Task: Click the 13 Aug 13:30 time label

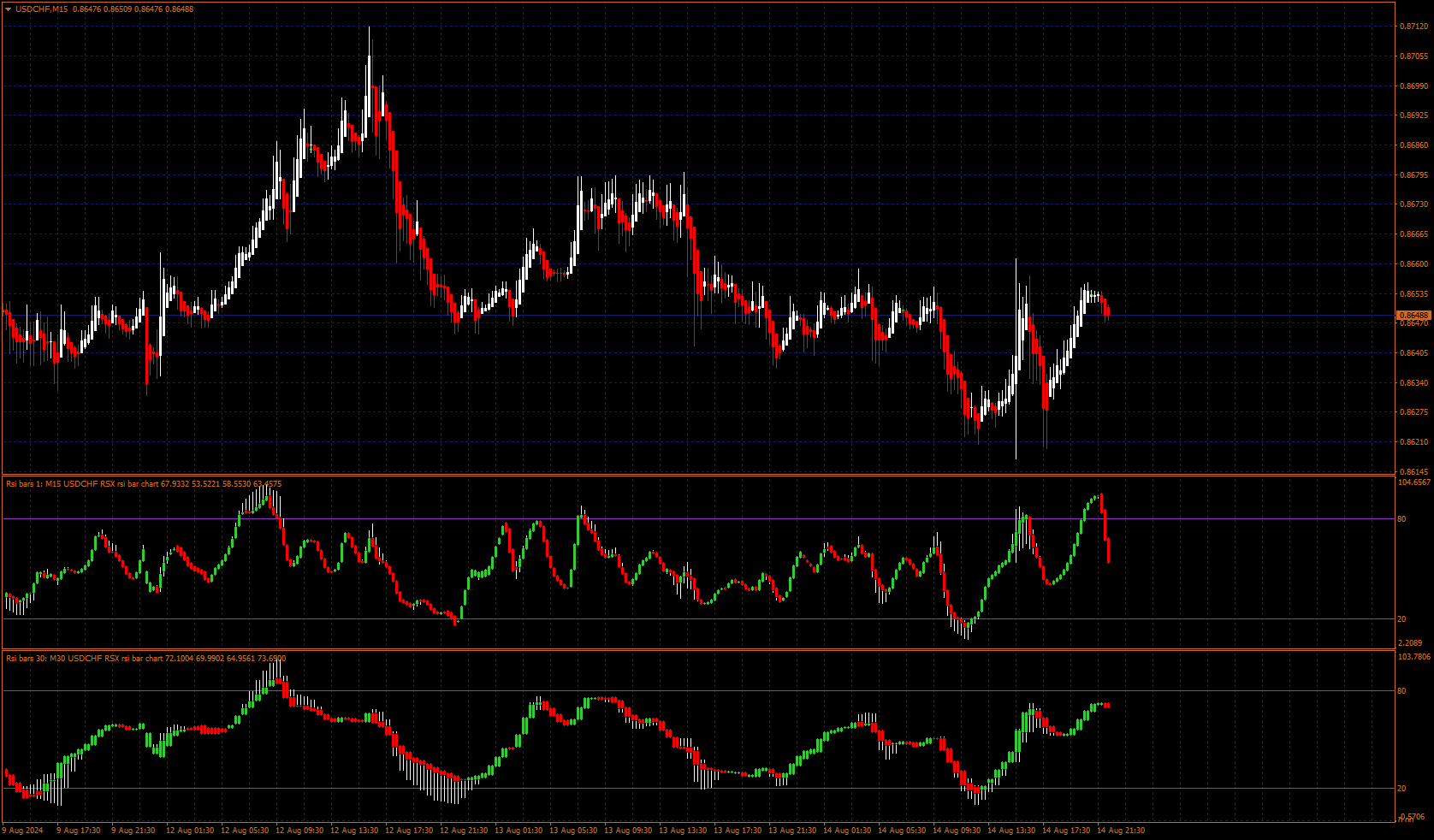Action: 683,831
